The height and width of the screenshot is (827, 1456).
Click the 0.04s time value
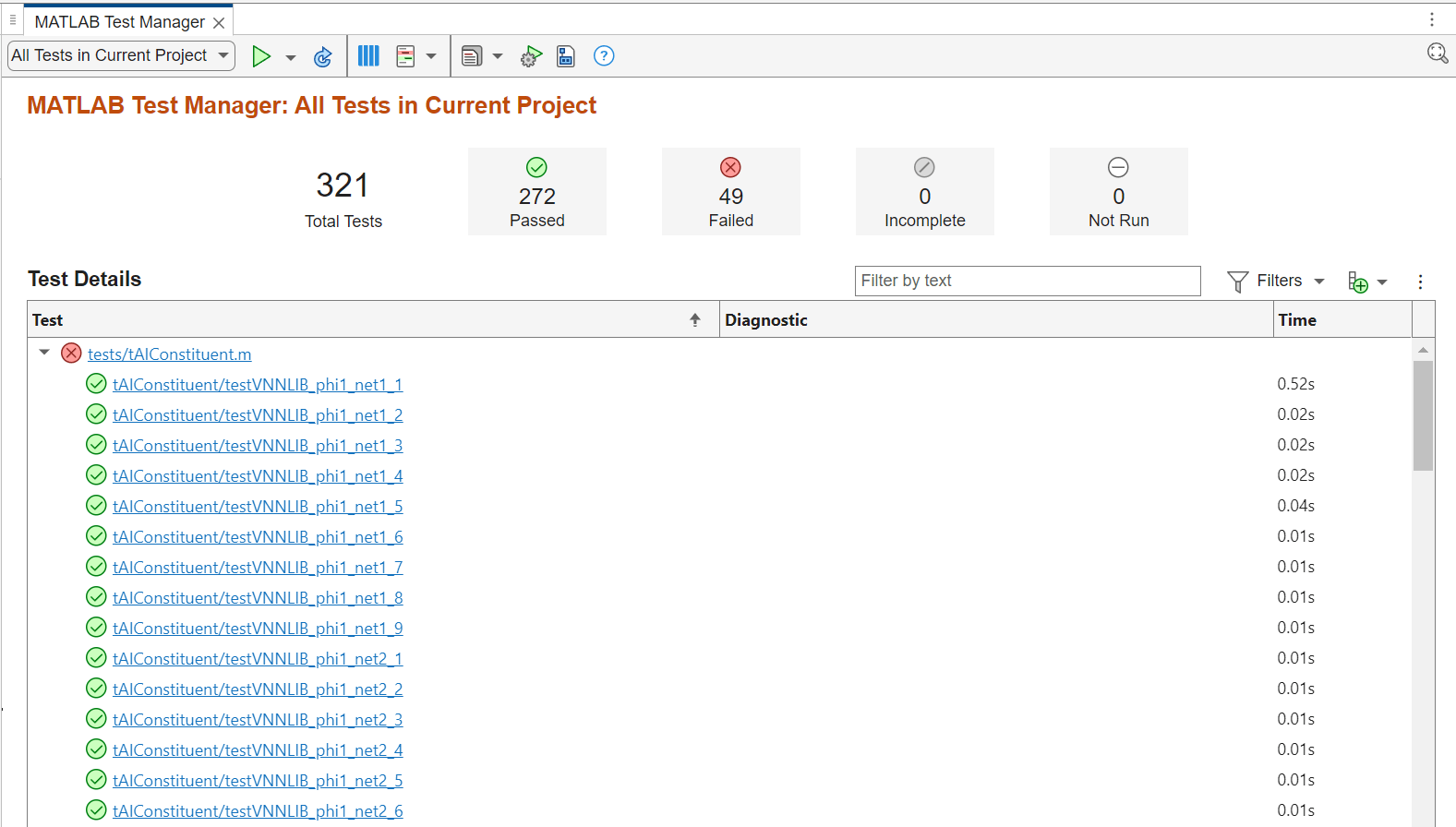coord(1296,506)
